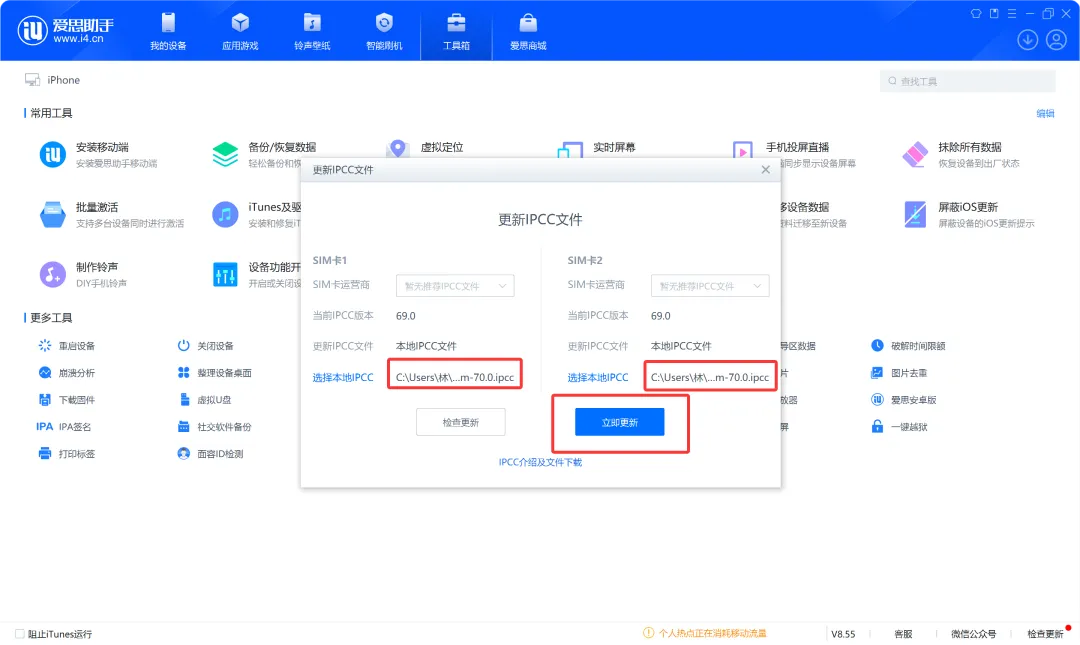Open 一键越狱 tool
1080x645 pixels.
point(899,427)
